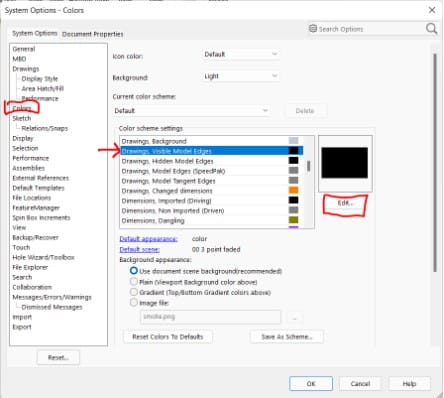Switch to the System Options tab
Image resolution: width=444 pixels, height=398 pixels.
[x=35, y=33]
